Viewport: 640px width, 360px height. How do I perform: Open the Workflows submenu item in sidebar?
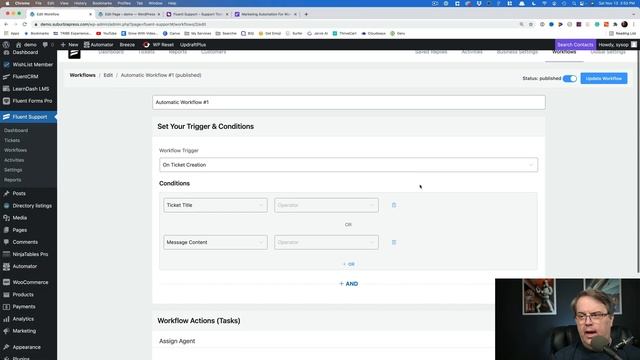[16, 150]
